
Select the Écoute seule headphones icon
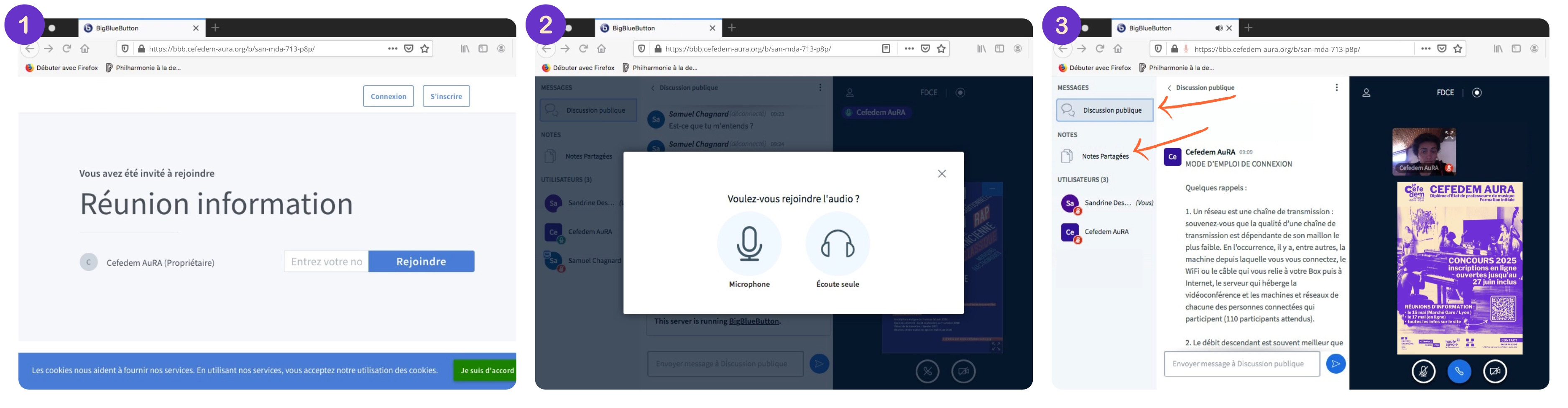837,244
